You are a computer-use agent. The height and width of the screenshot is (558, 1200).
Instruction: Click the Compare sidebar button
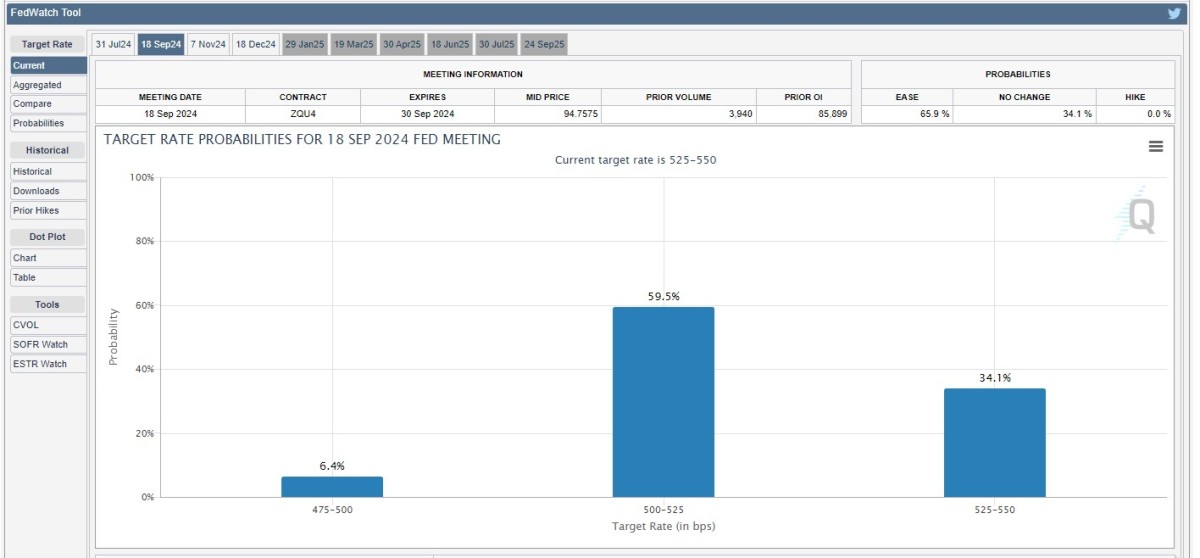click(48, 104)
